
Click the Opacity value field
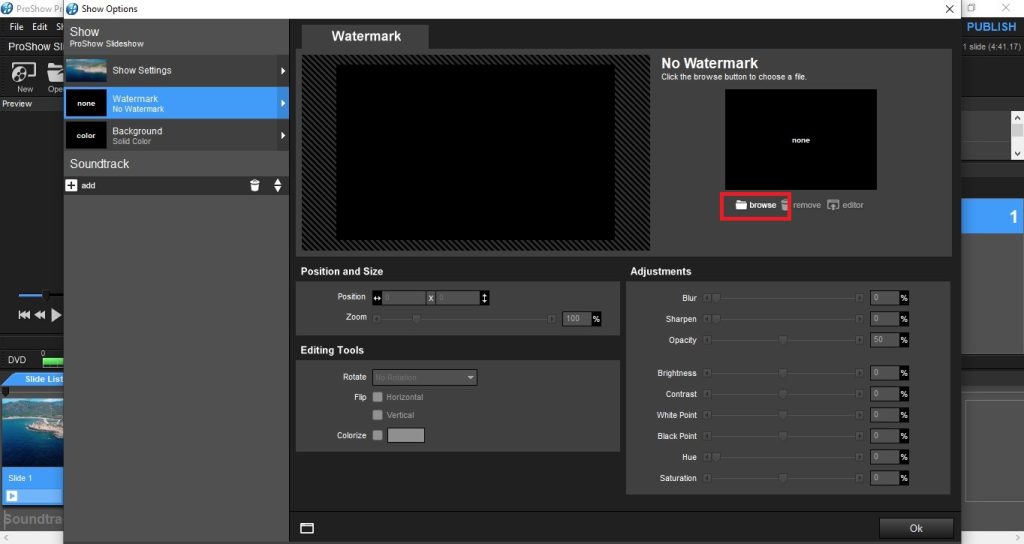coord(885,340)
